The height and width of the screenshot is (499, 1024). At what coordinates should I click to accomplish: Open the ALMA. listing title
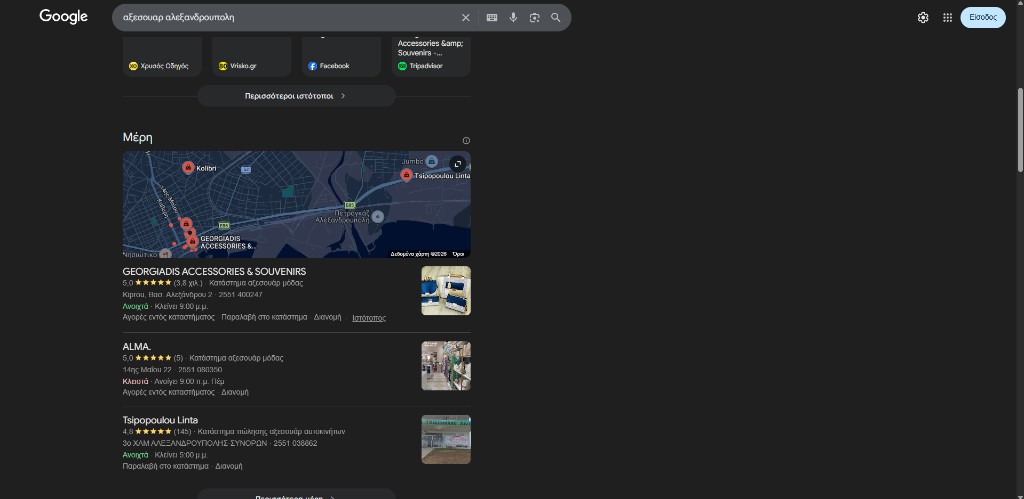[136, 346]
